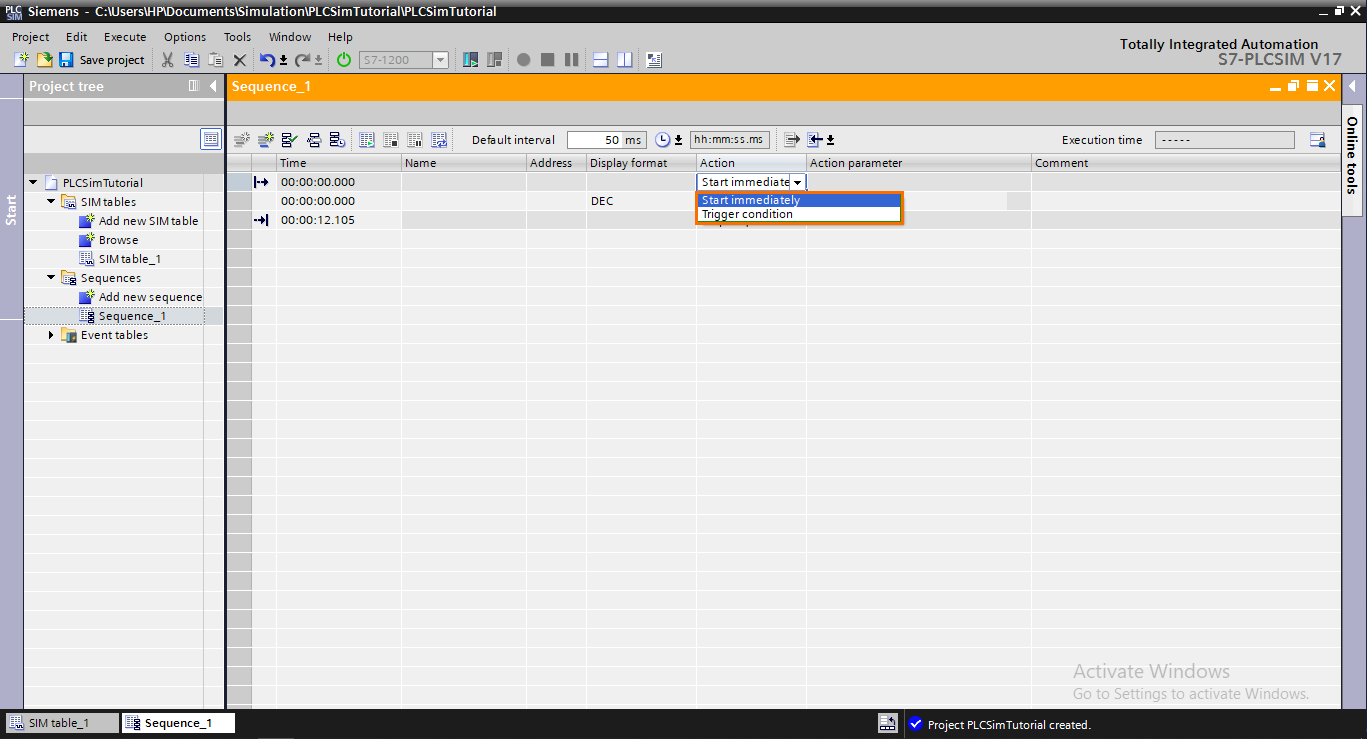The height and width of the screenshot is (739, 1367).
Task: Open the clock format dropdown arrow
Action: 679,140
